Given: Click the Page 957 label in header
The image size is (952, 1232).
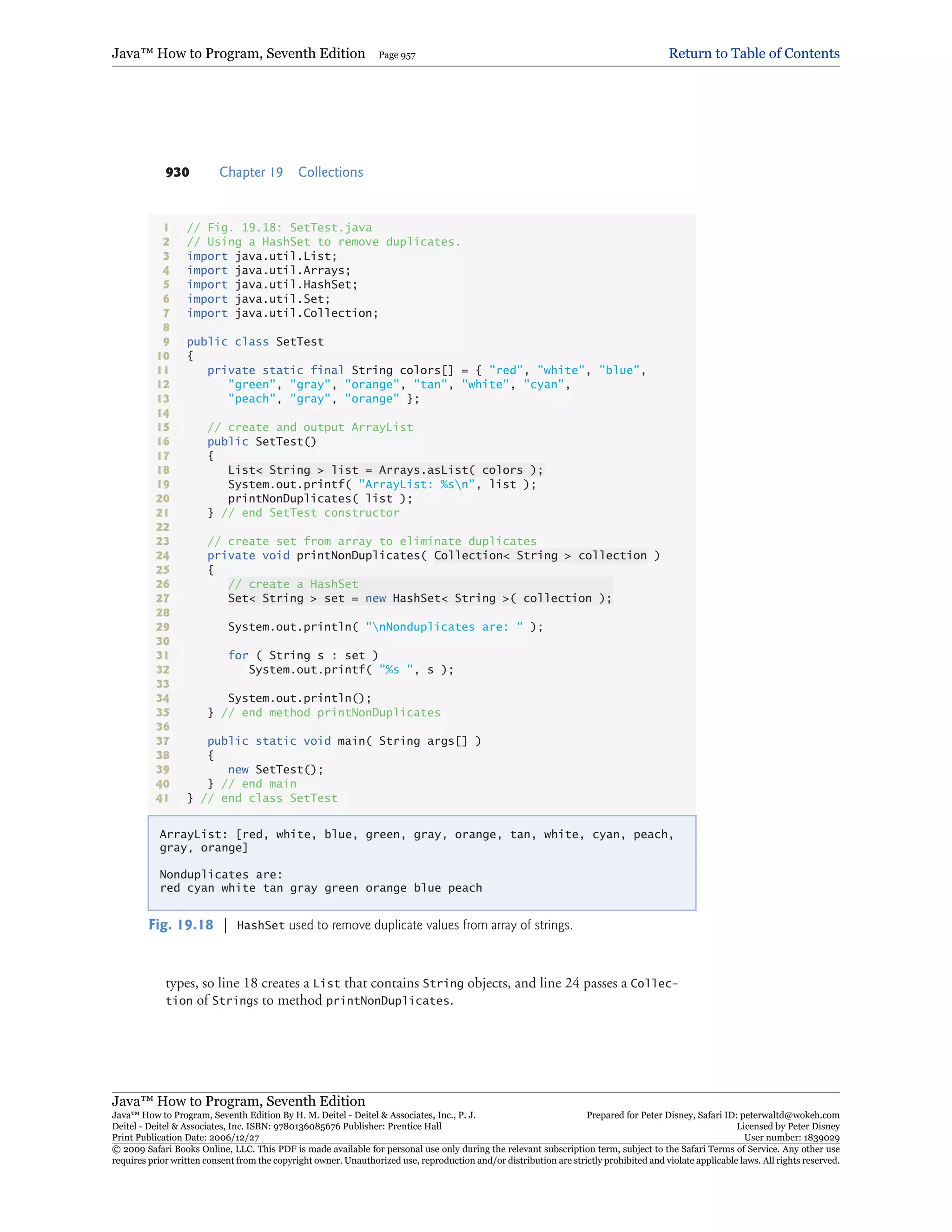Looking at the screenshot, I should (397, 55).
